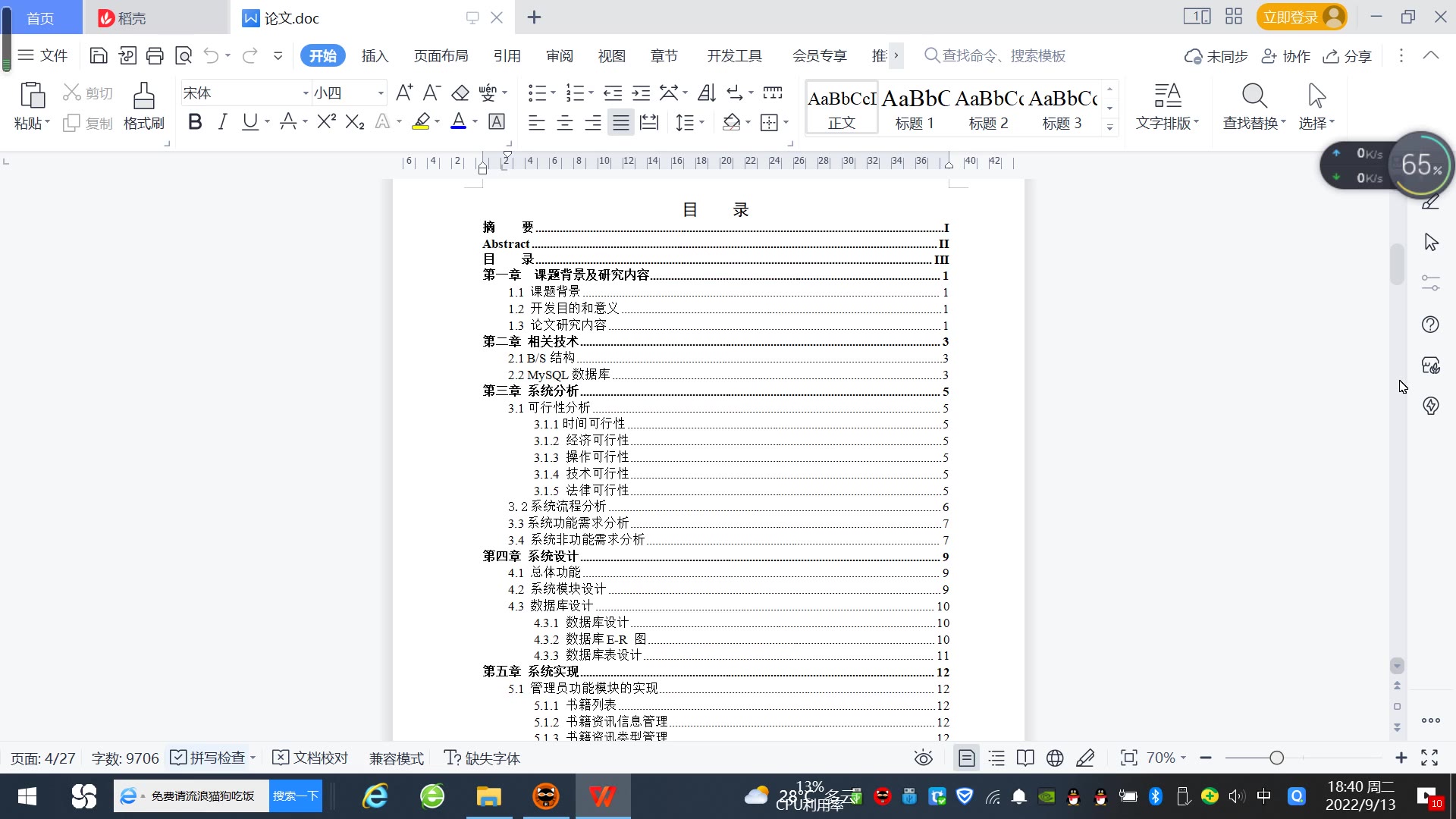Toggle italic formatting button
This screenshot has height=819, width=1456.
tap(222, 122)
